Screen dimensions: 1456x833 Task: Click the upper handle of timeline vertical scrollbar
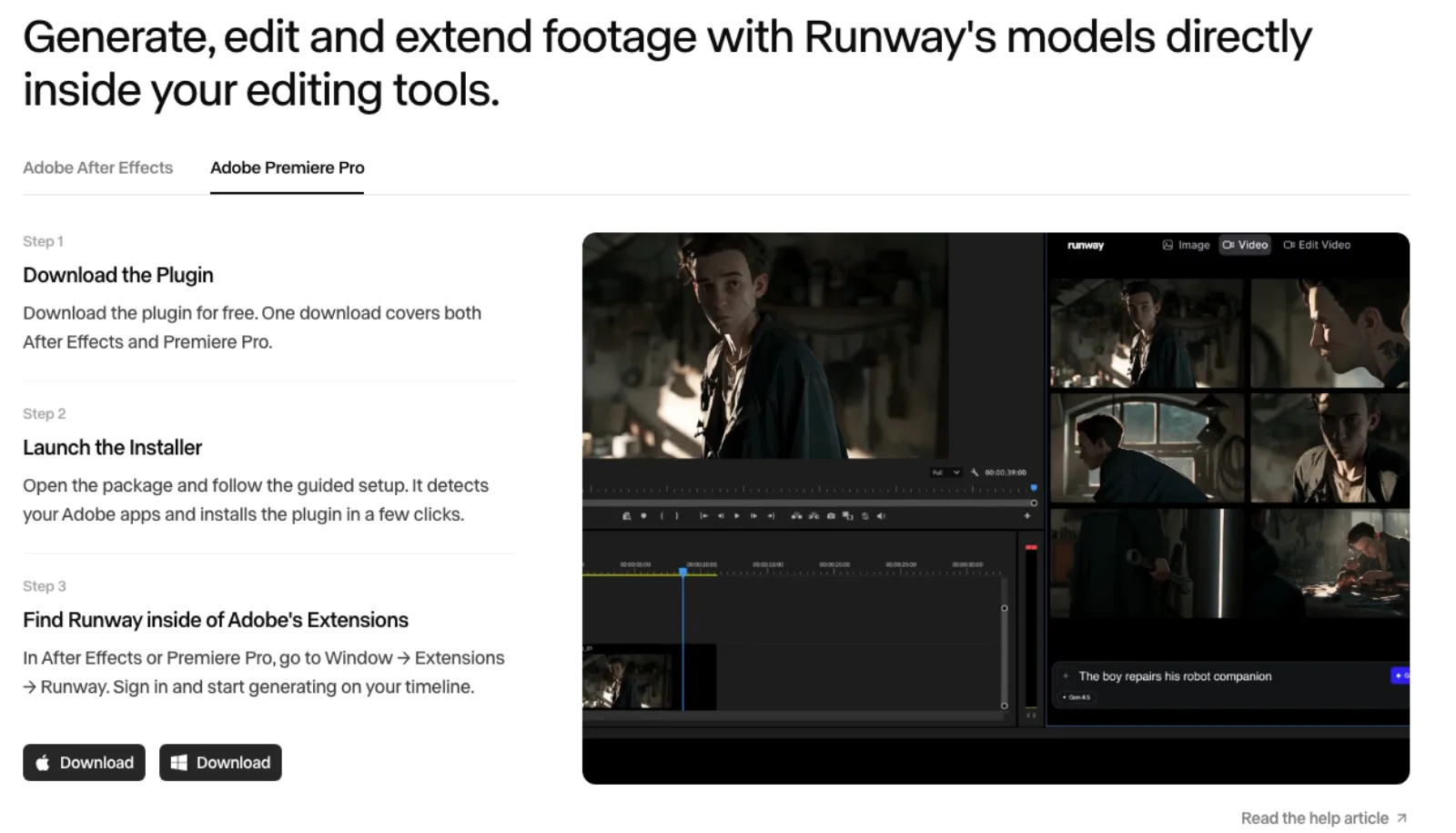[1005, 608]
